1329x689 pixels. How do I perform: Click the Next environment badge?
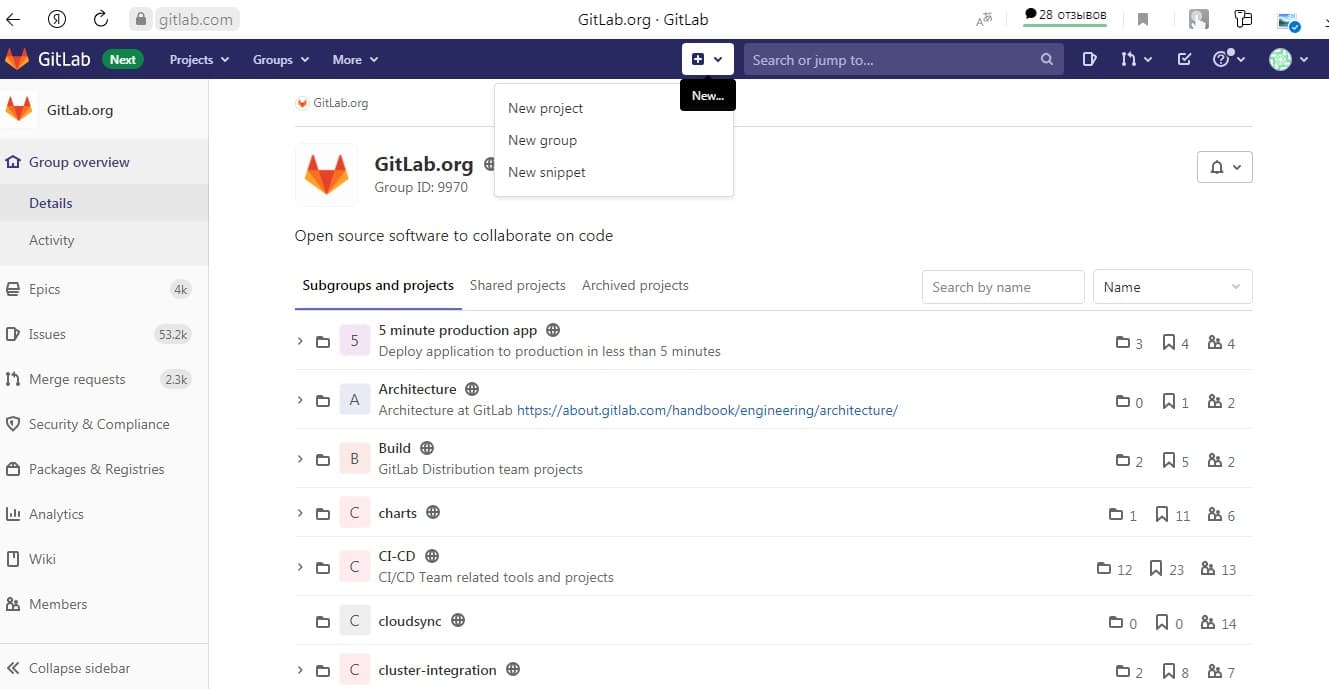click(x=123, y=60)
